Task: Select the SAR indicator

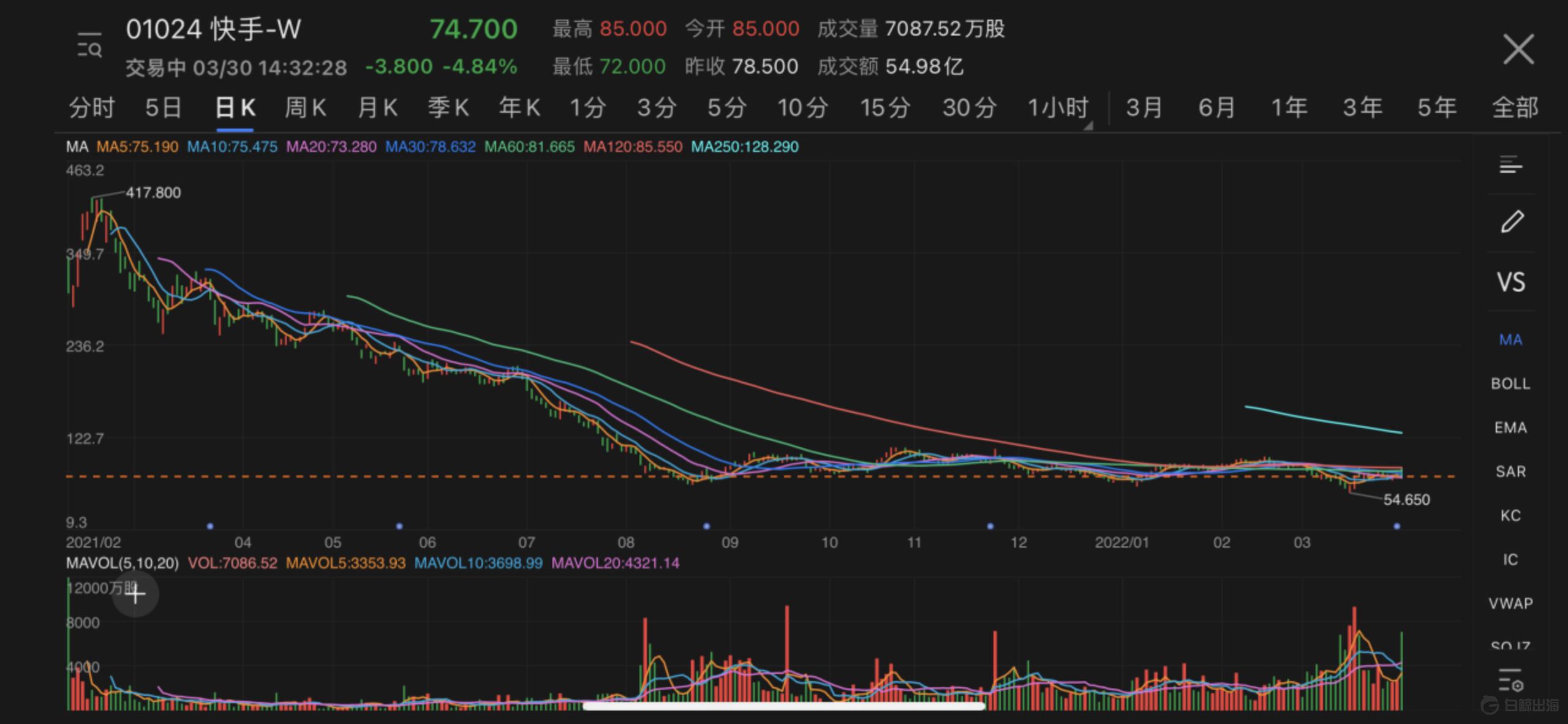Action: point(1510,472)
